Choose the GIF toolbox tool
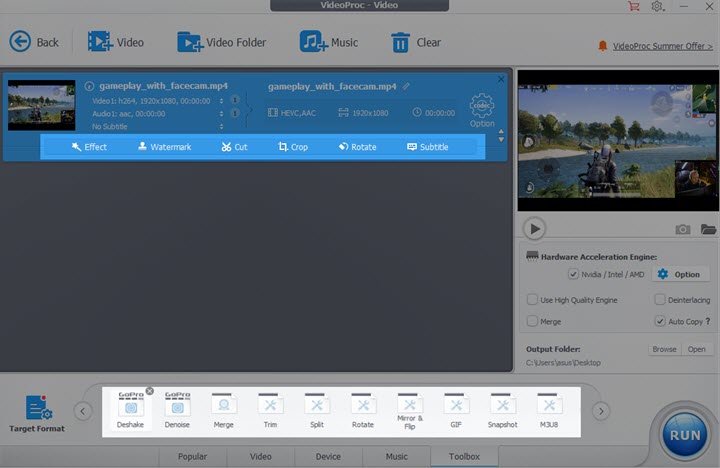 pyautogui.click(x=455, y=408)
